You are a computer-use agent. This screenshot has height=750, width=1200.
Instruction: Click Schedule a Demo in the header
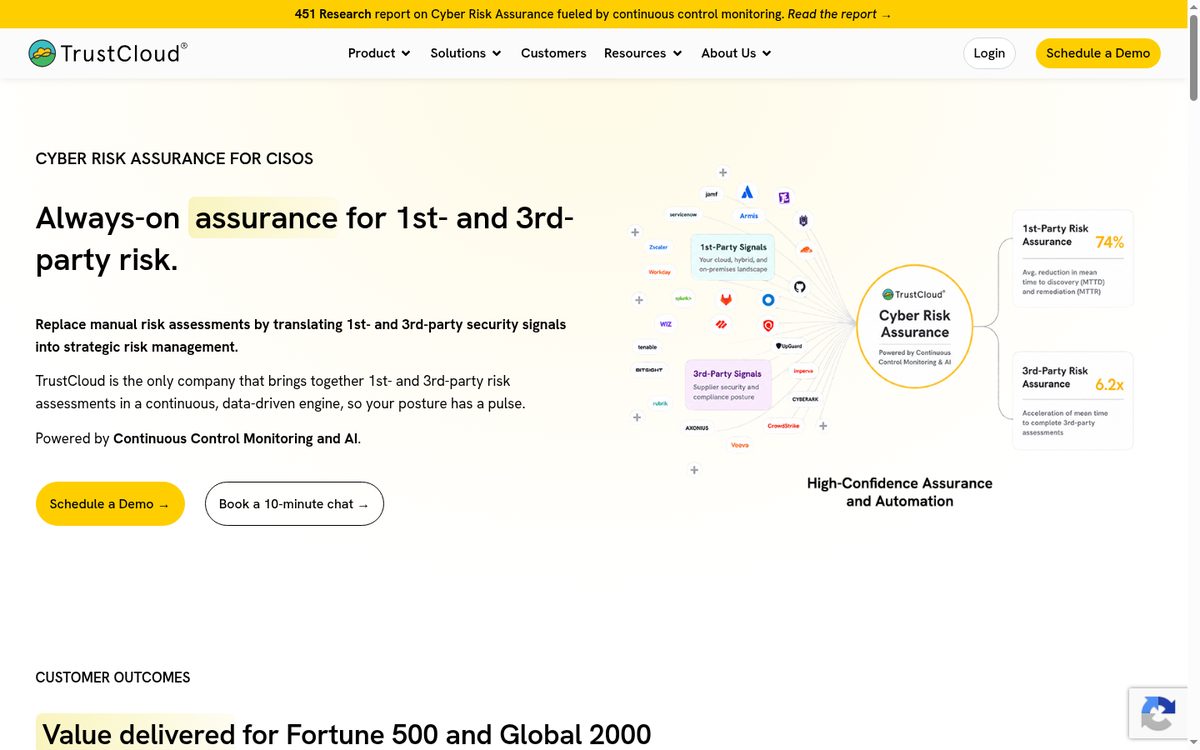[x=1098, y=53]
